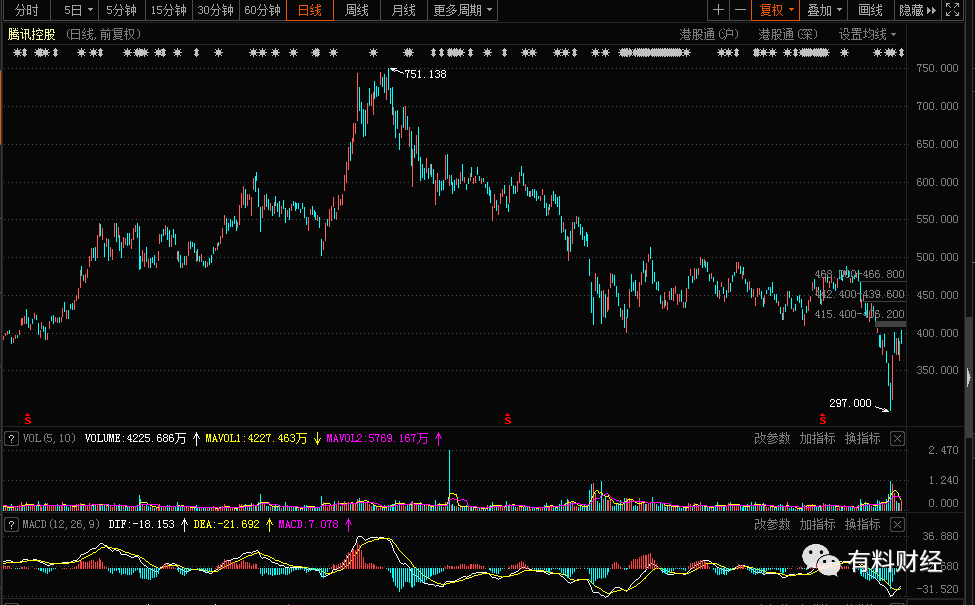The width and height of the screenshot is (975, 605).
Task: Open the 5日 dropdown
Action: coord(78,10)
